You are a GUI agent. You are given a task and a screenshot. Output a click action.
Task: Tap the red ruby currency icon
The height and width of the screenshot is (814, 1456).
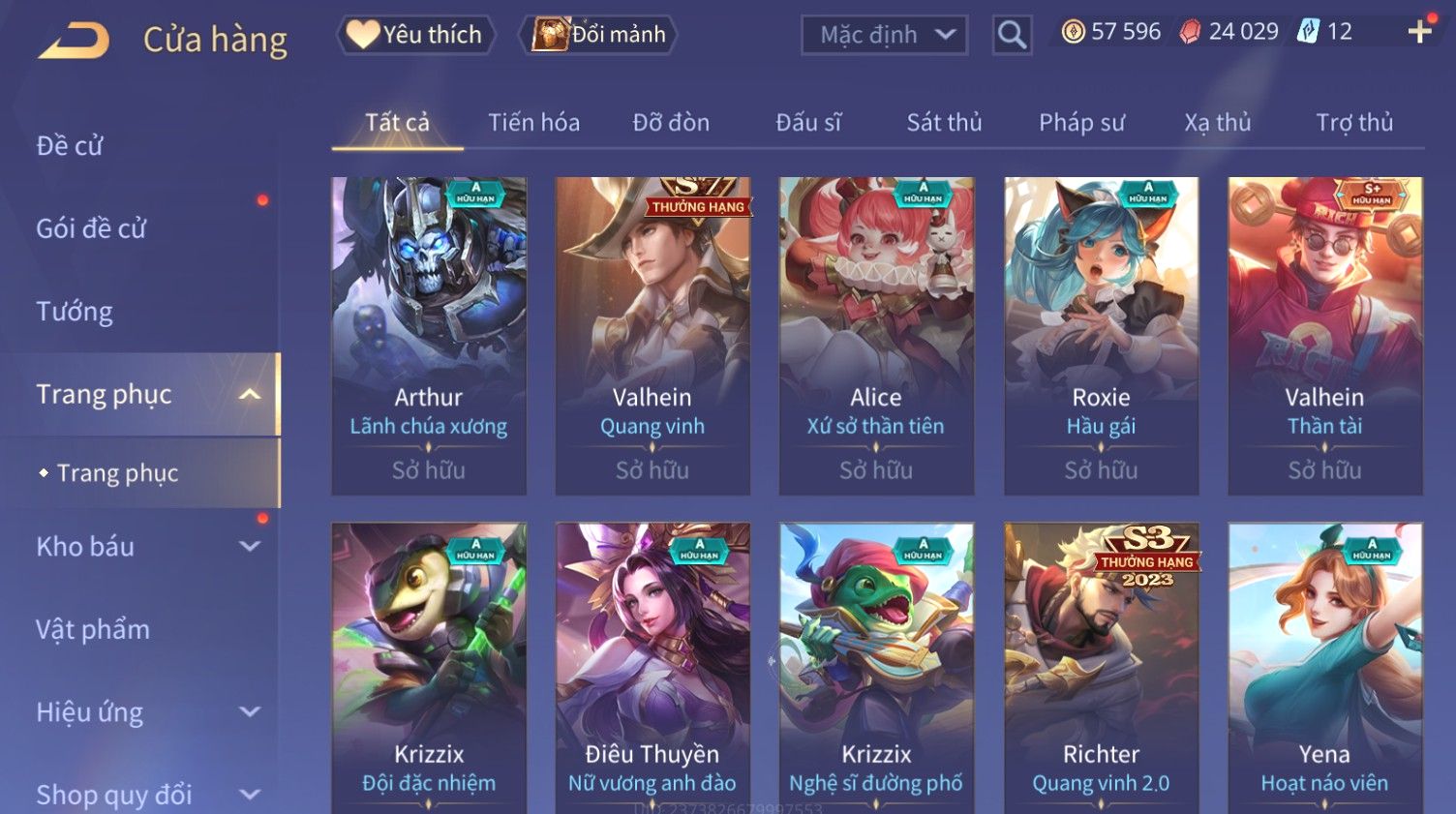[x=1190, y=32]
